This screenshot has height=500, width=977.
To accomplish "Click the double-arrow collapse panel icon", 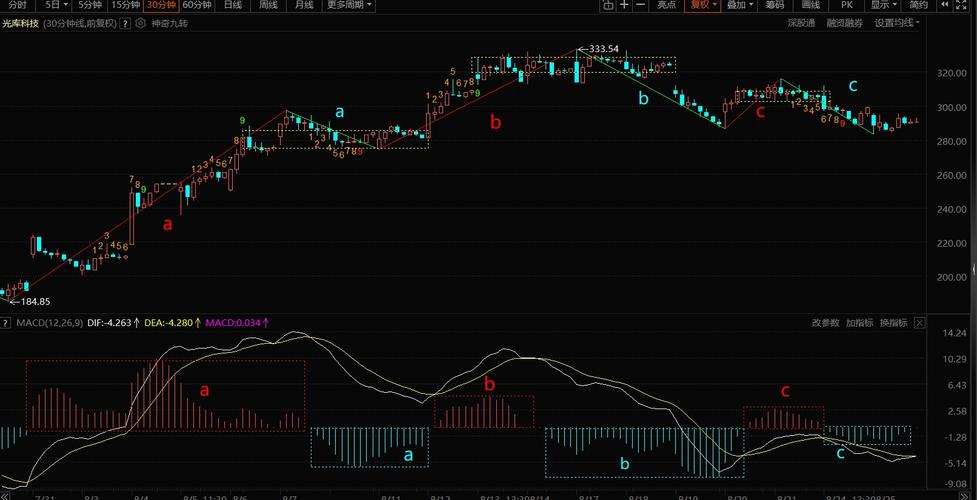I will [946, 5].
